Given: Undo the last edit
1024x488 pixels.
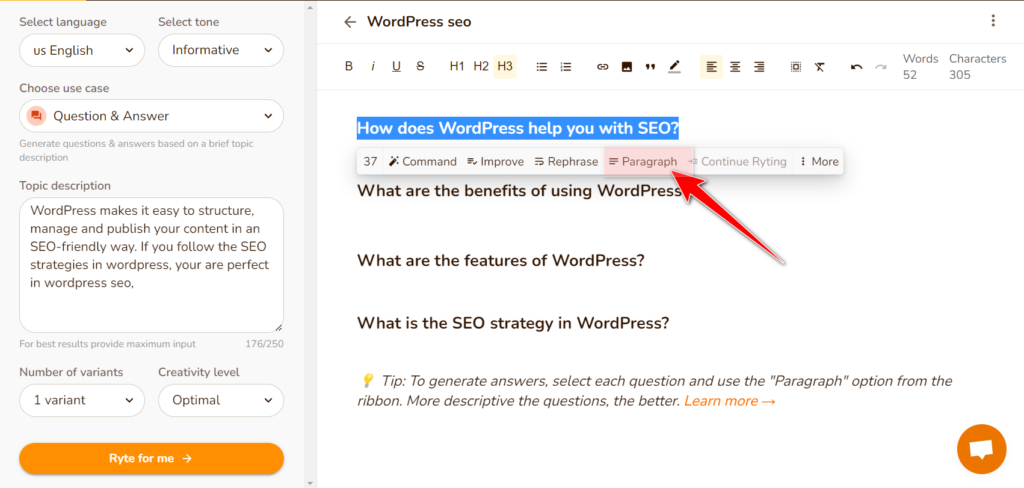Looking at the screenshot, I should [x=857, y=67].
